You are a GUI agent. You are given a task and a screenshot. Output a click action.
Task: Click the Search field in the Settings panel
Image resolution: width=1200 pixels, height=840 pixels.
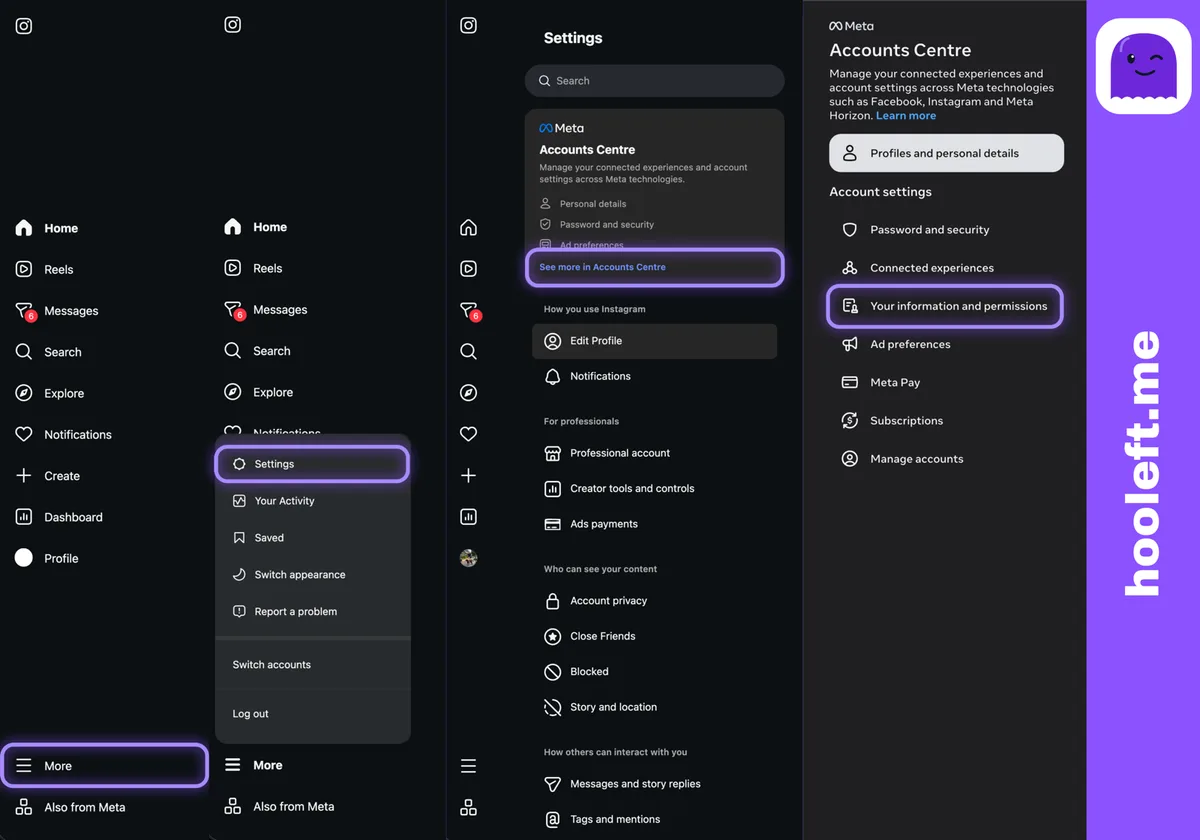(655, 81)
